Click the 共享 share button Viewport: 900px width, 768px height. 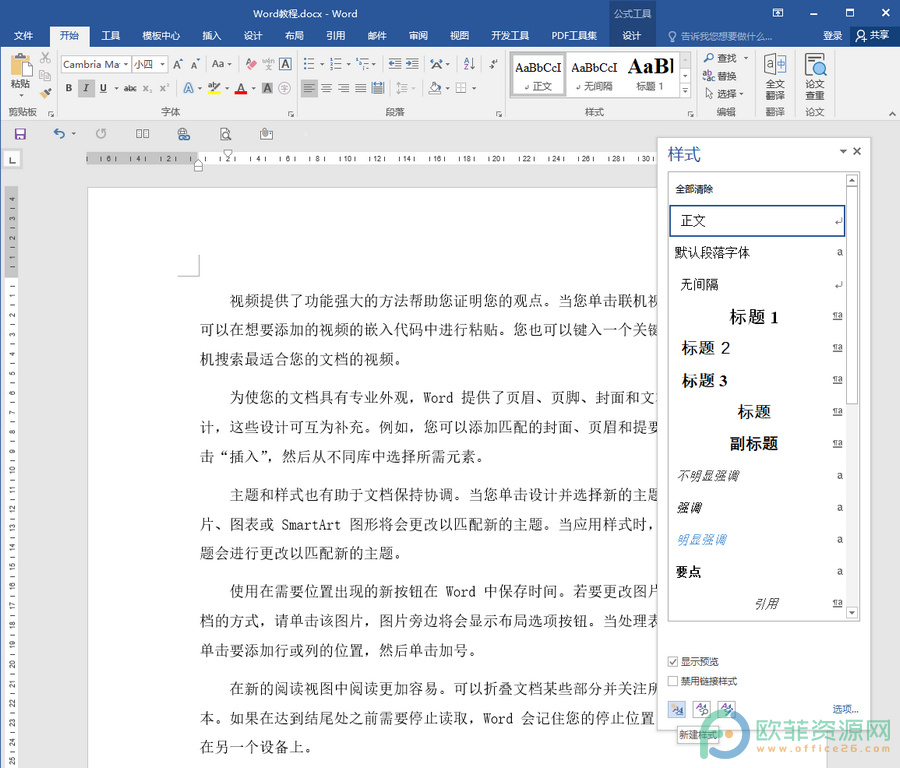(x=872, y=36)
